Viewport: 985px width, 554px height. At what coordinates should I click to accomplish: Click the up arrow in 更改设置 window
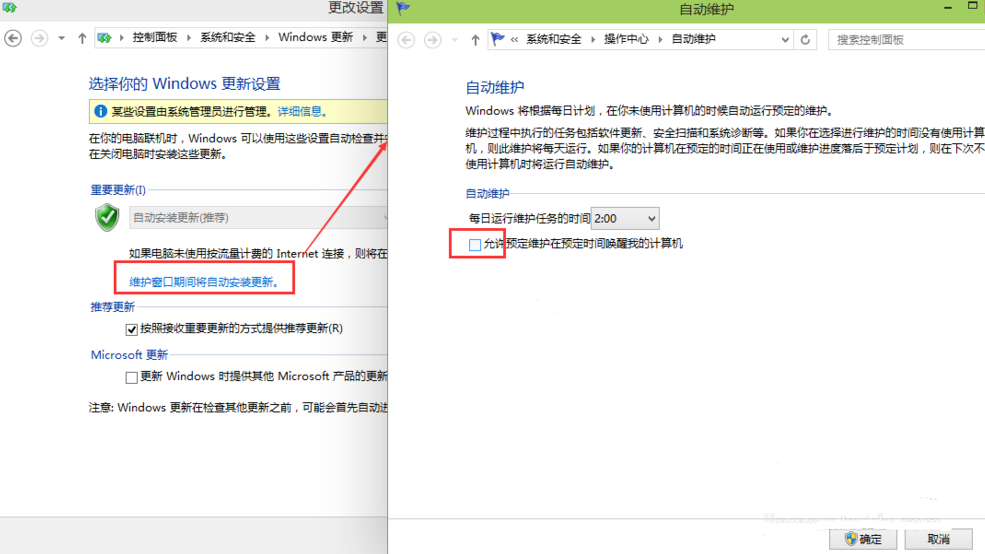tap(82, 38)
